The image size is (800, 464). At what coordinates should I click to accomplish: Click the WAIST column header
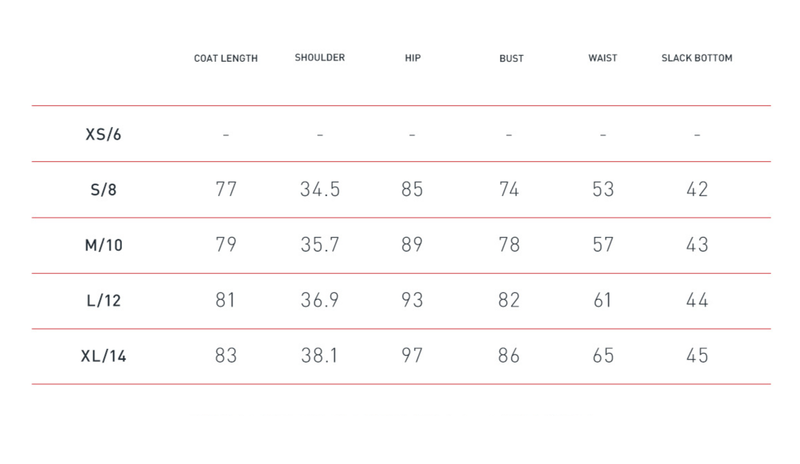click(603, 58)
